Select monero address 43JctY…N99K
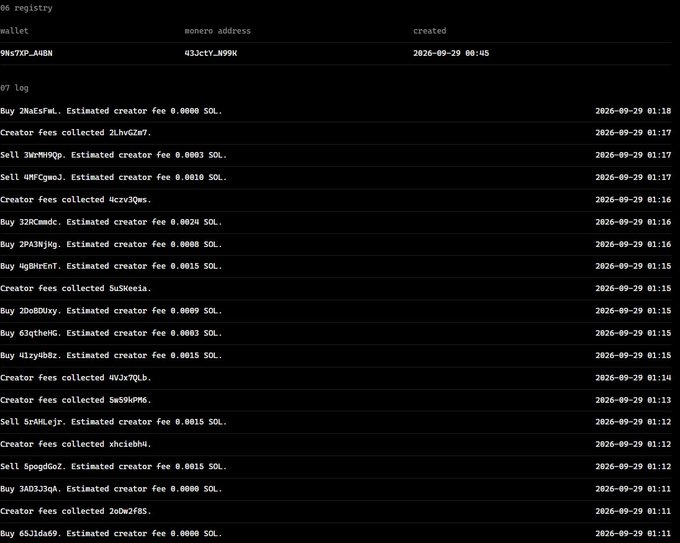 point(211,53)
